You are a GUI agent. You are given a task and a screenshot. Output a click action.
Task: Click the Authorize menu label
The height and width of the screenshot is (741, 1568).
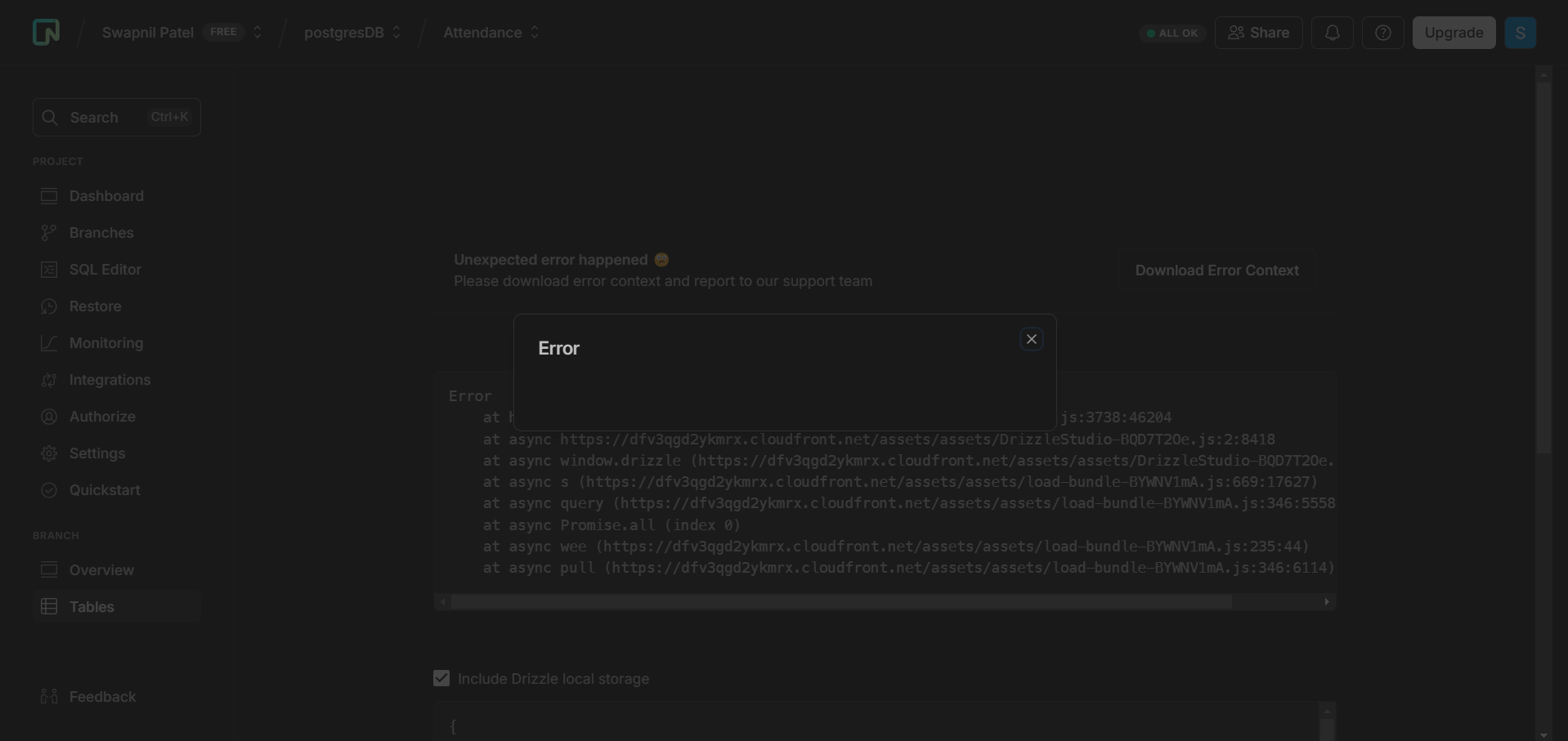(x=102, y=417)
